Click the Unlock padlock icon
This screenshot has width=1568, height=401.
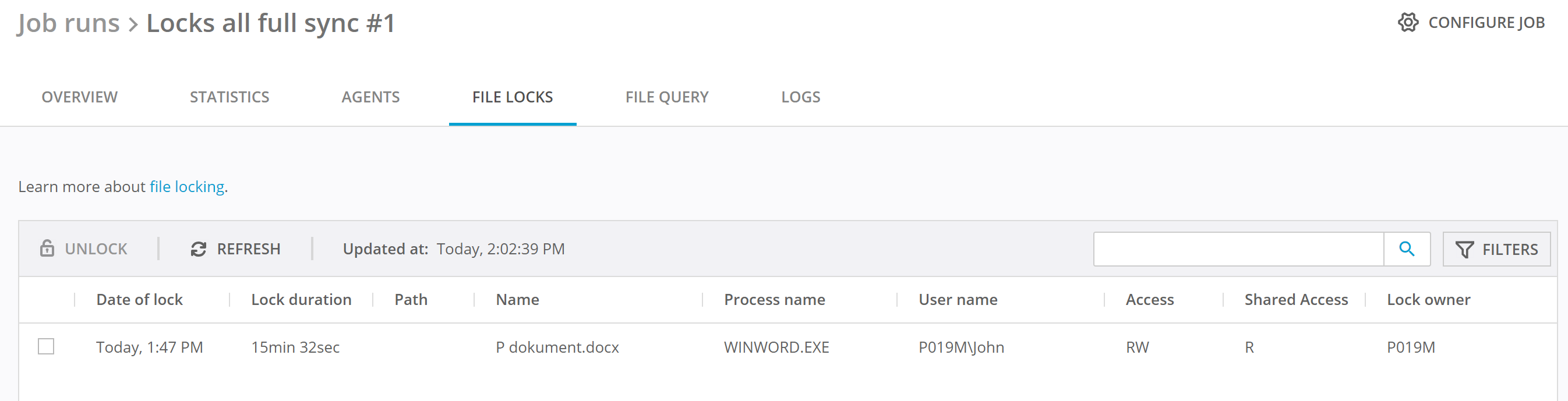pos(47,249)
